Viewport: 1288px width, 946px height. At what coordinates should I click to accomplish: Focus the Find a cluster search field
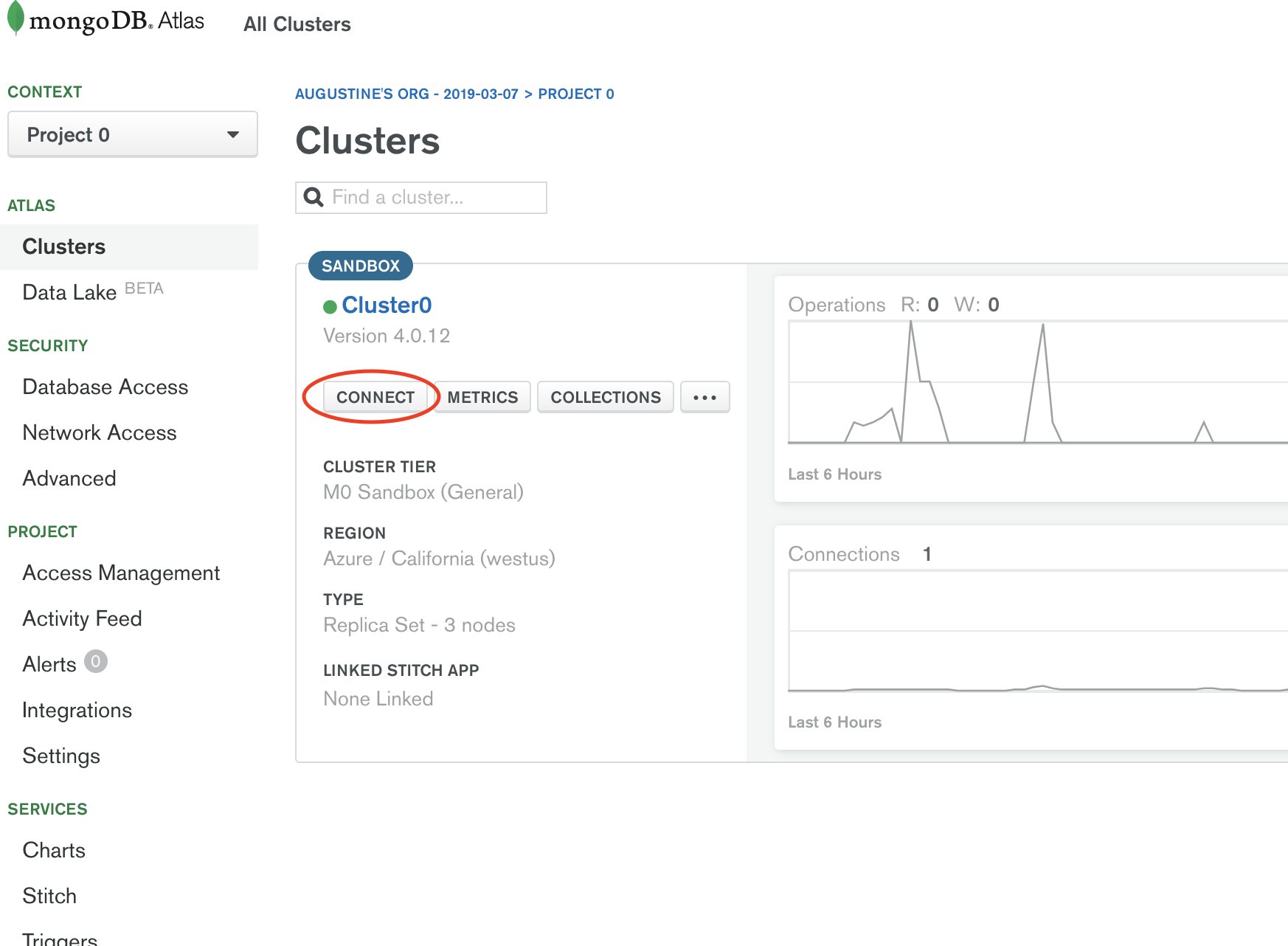click(x=421, y=198)
